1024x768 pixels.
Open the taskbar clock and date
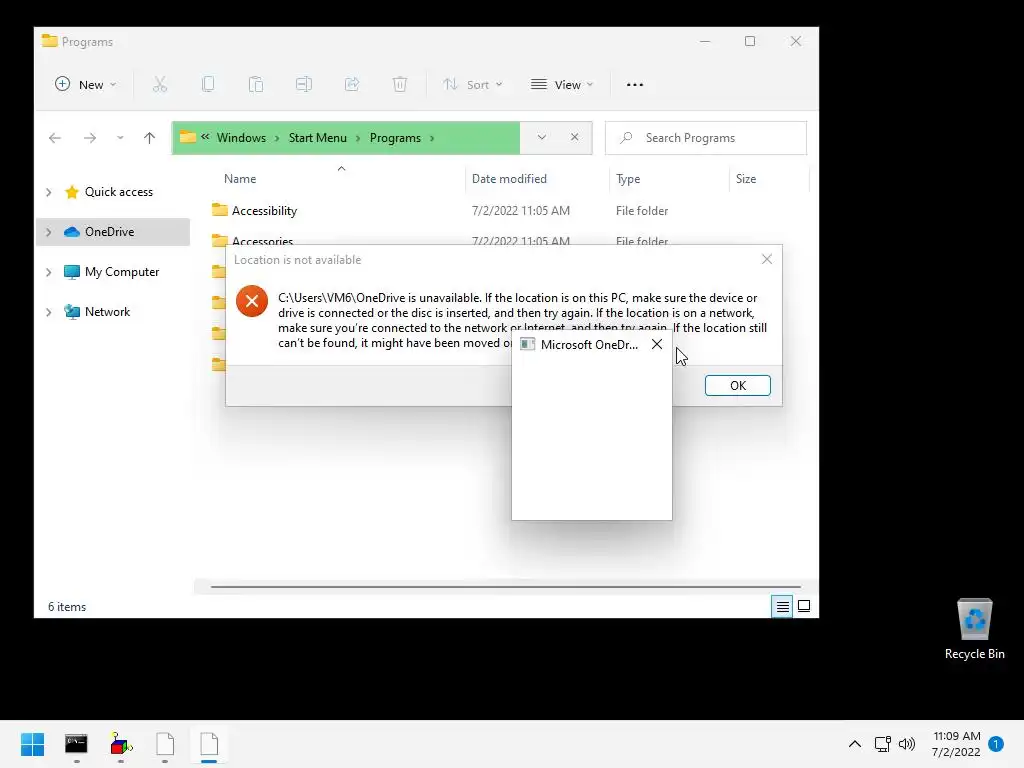pyautogui.click(x=956, y=744)
